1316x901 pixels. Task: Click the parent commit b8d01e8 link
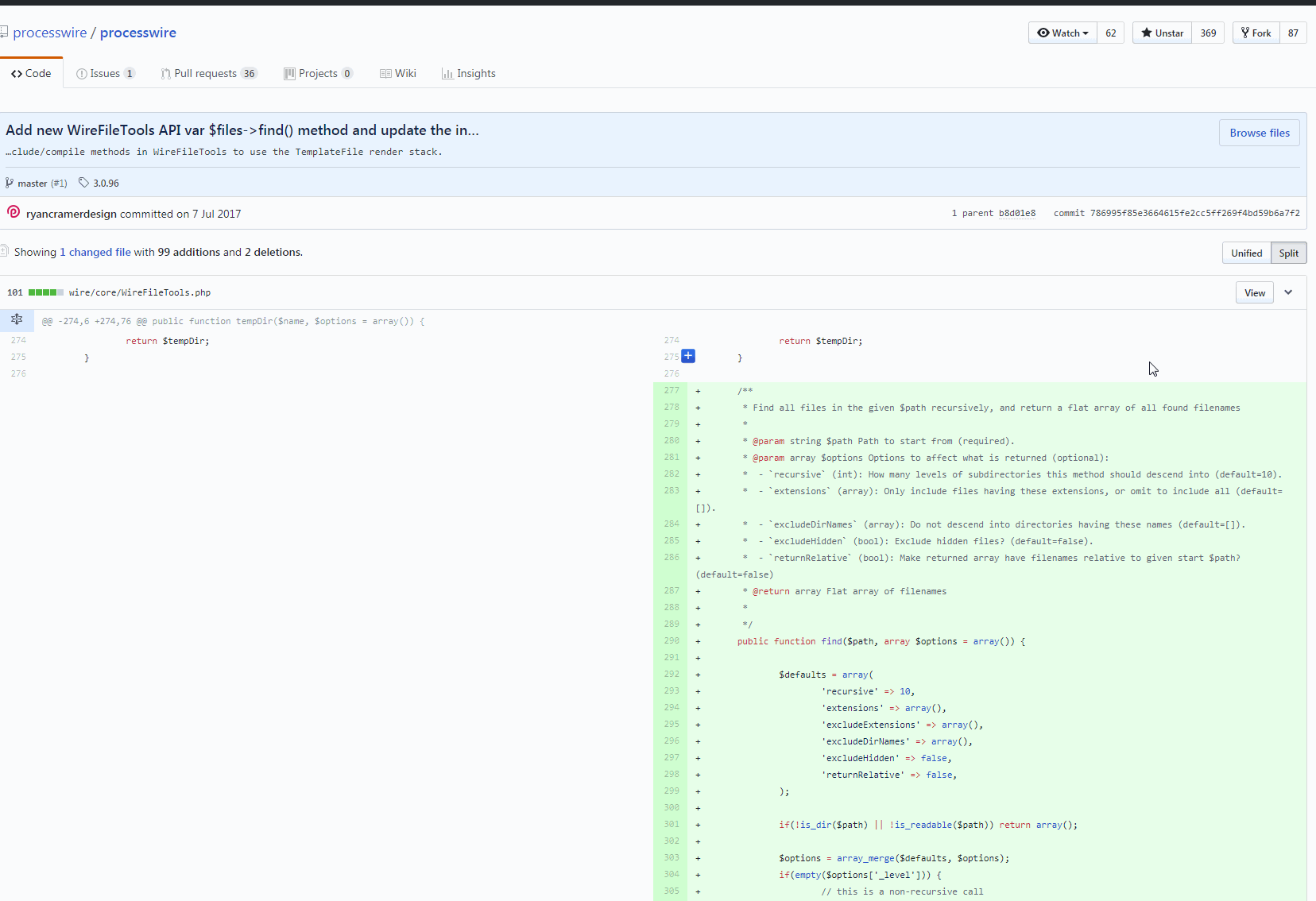tap(1018, 212)
